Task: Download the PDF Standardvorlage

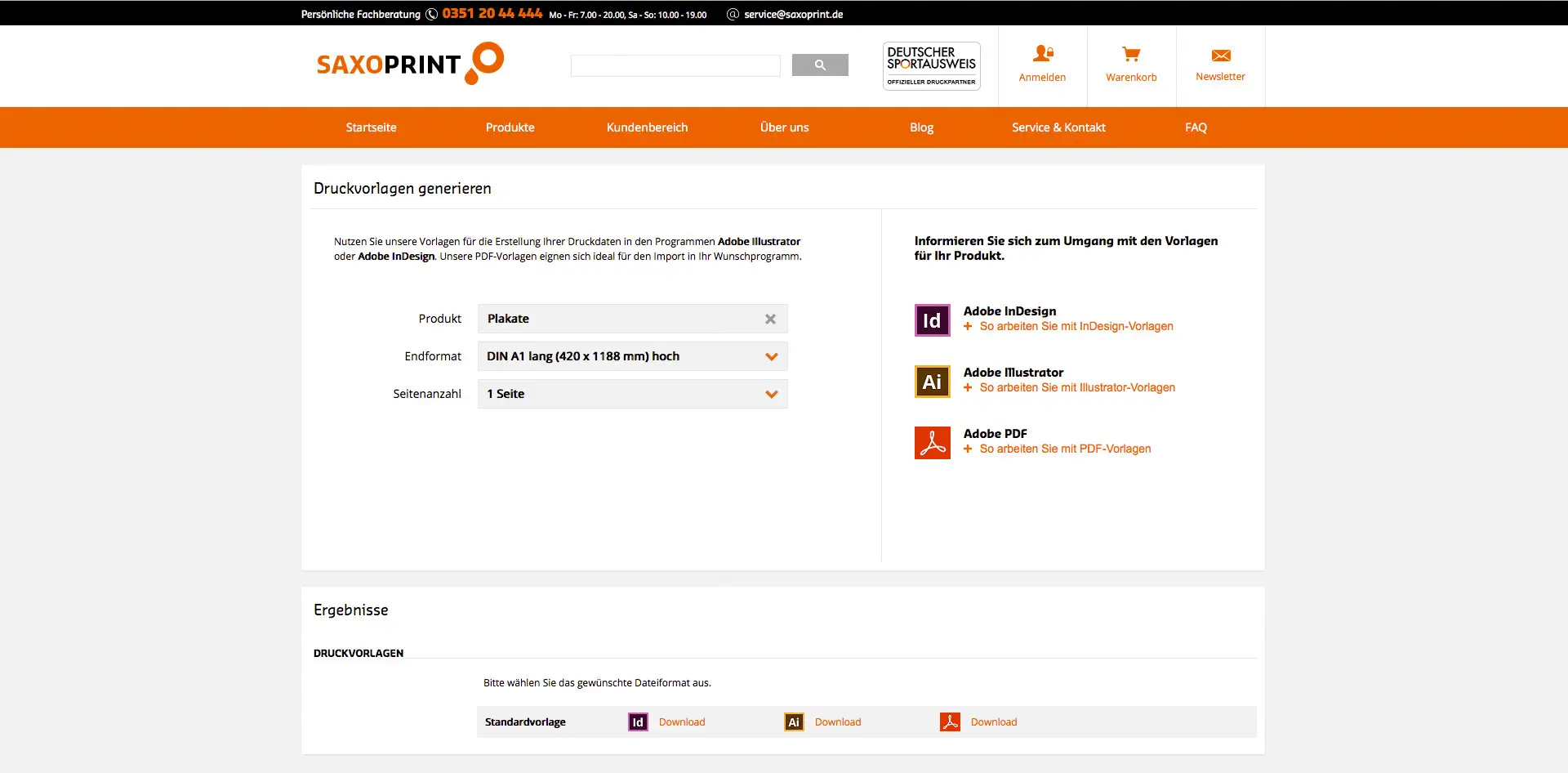Action: coord(993,722)
